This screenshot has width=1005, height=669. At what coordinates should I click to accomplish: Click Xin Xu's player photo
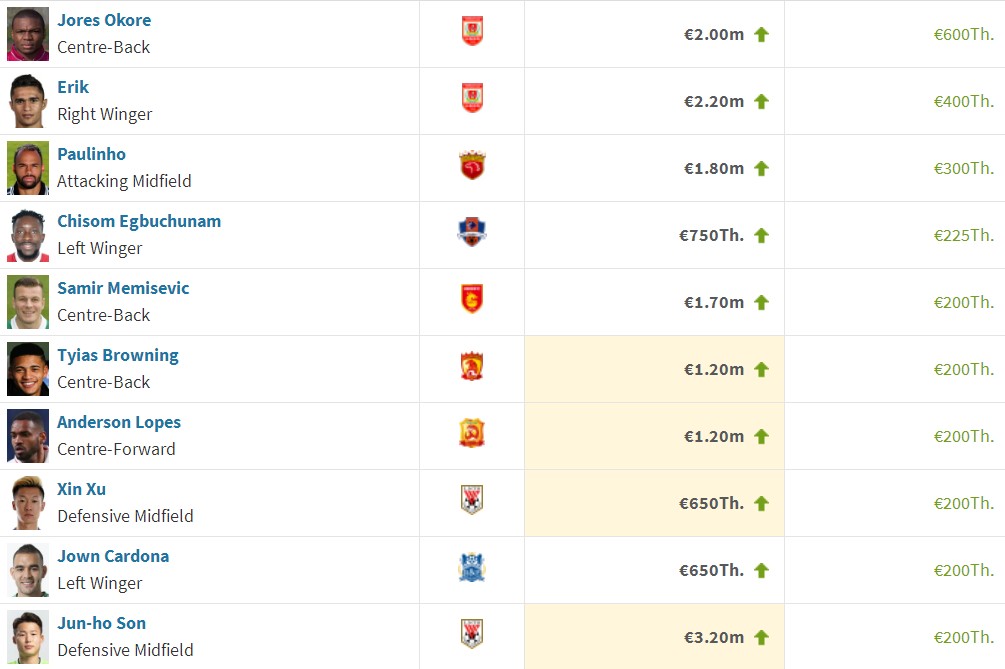pyautogui.click(x=28, y=503)
